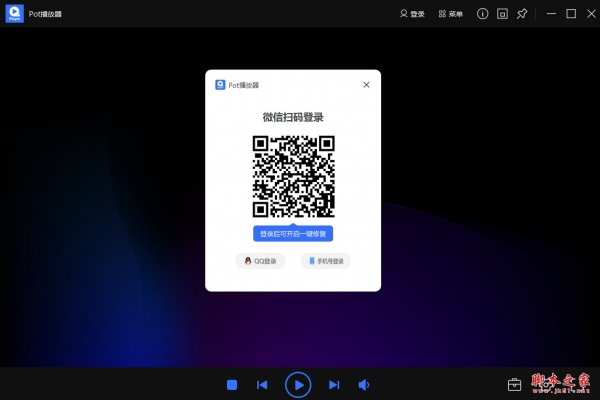Mute the volume speaker icon
Image resolution: width=600 pixels, height=400 pixels.
click(364, 384)
